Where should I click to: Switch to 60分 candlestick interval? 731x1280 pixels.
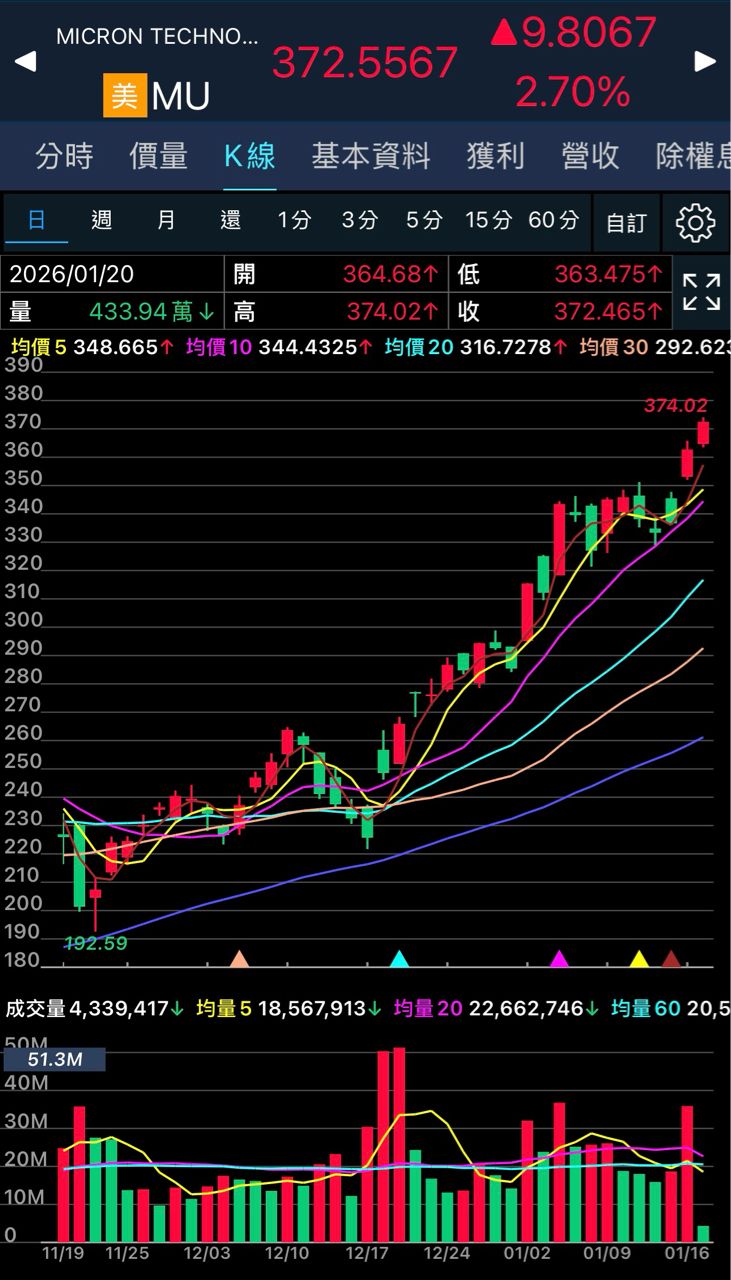(553, 221)
